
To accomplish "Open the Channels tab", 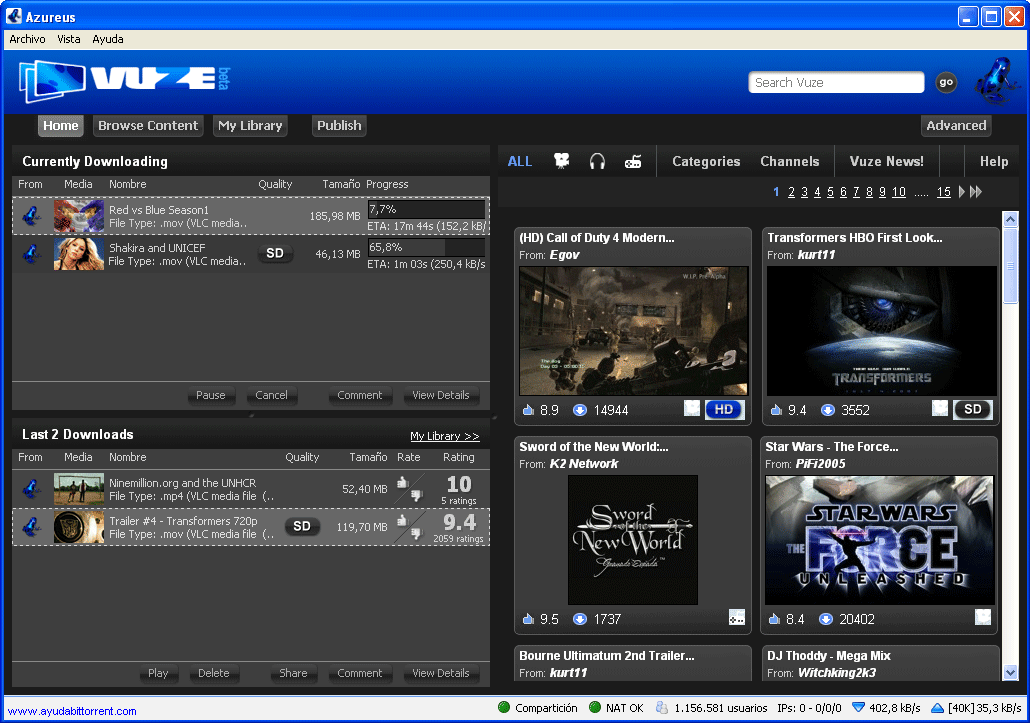I will (790, 162).
